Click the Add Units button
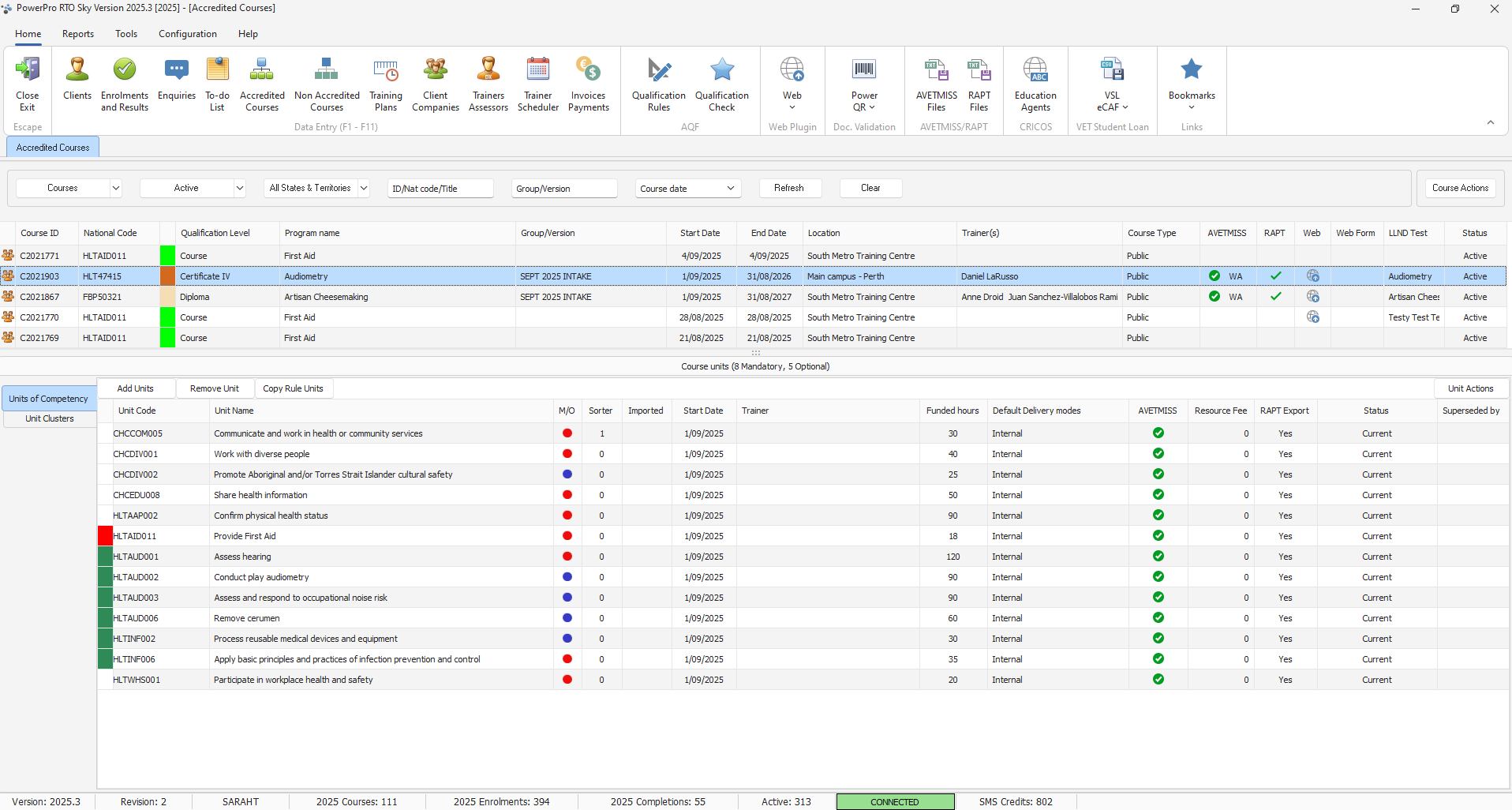The width and height of the screenshot is (1512, 810). click(136, 388)
